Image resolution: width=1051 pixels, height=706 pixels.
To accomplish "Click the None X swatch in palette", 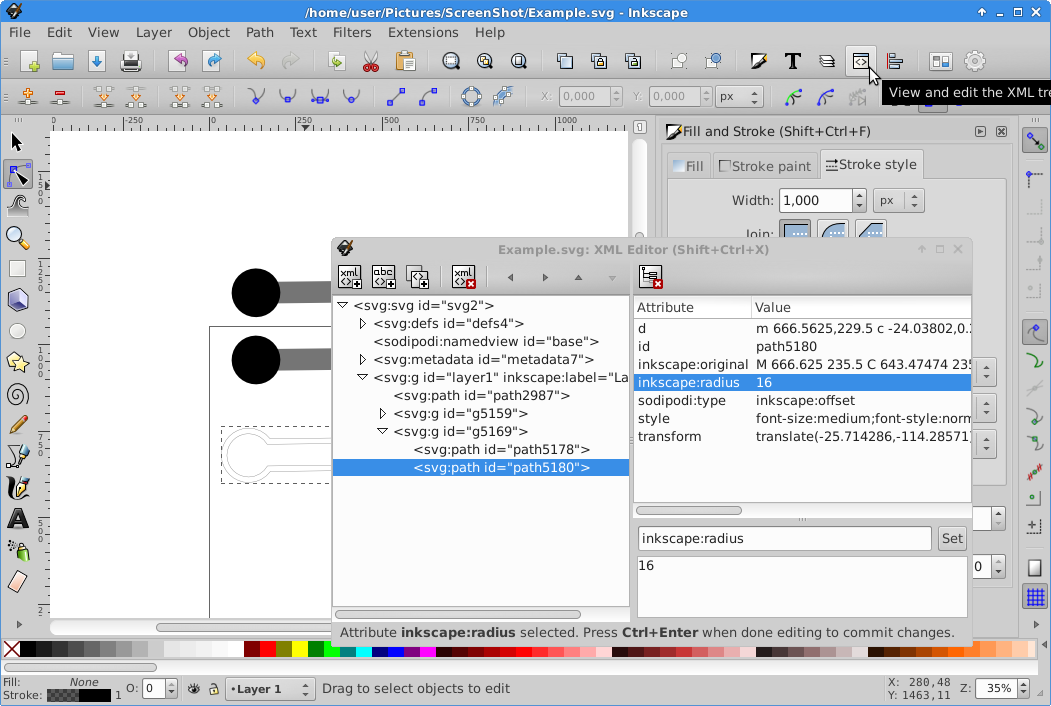I will click(11, 649).
